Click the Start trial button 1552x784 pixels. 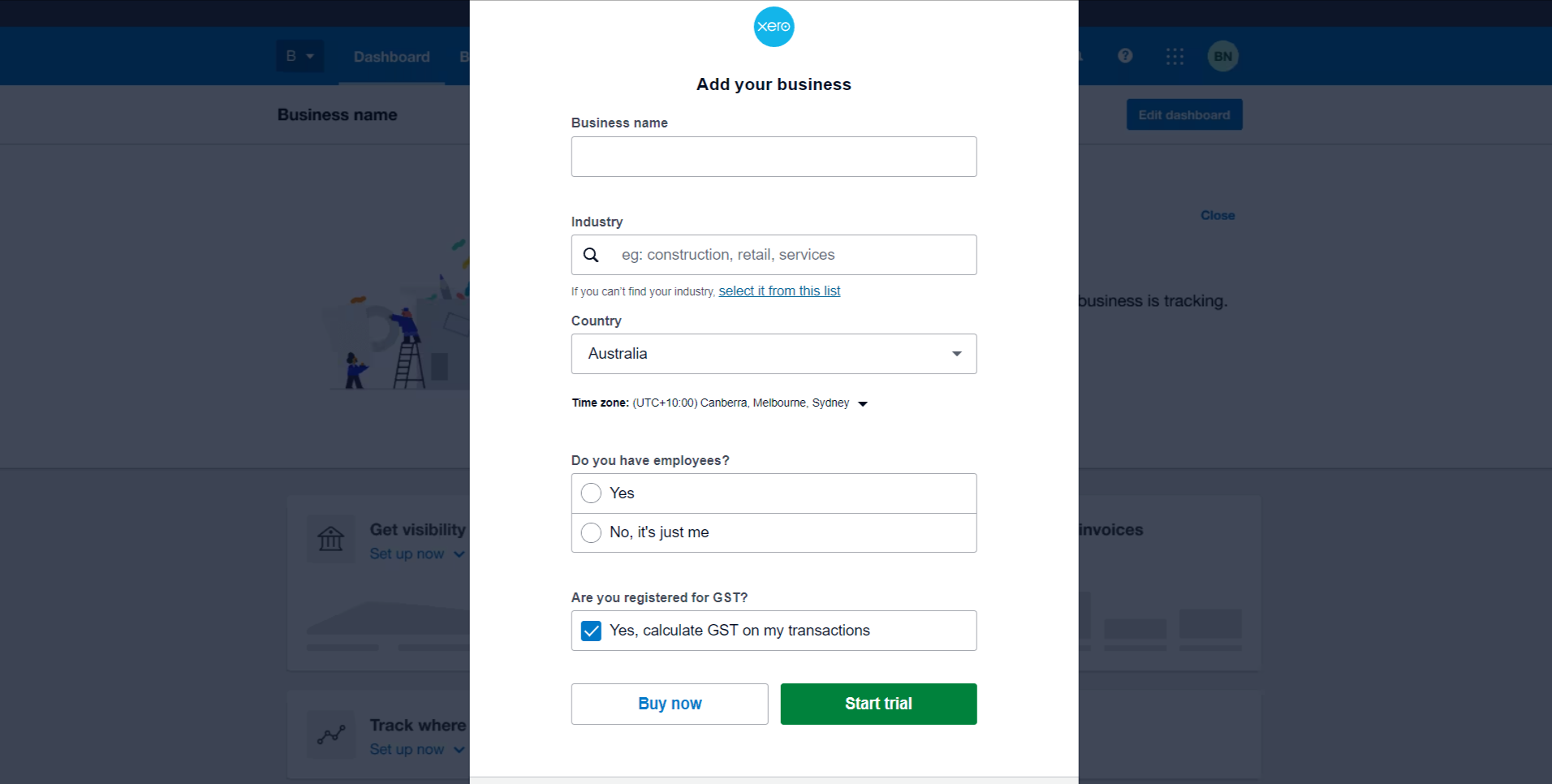point(878,704)
